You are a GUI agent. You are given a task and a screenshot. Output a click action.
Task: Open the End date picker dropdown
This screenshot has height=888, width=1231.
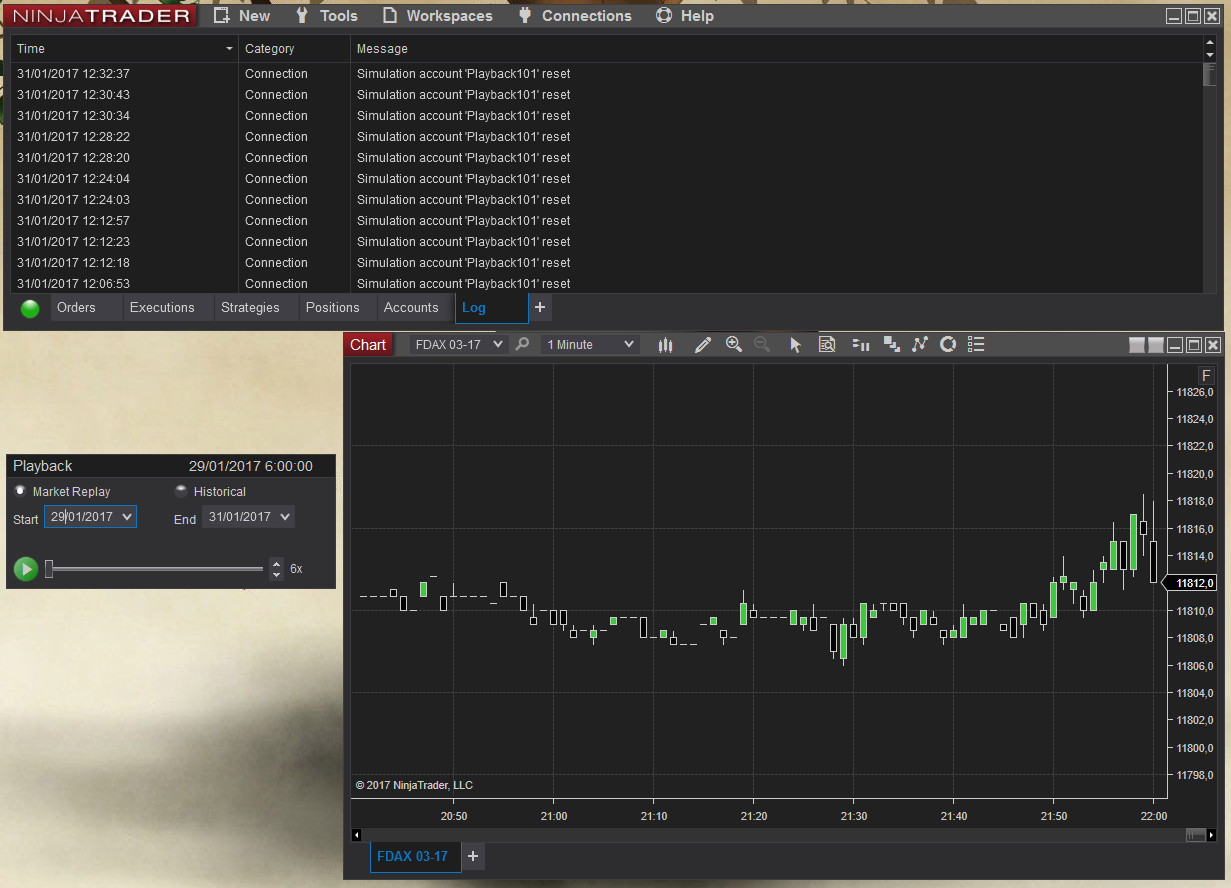[285, 517]
